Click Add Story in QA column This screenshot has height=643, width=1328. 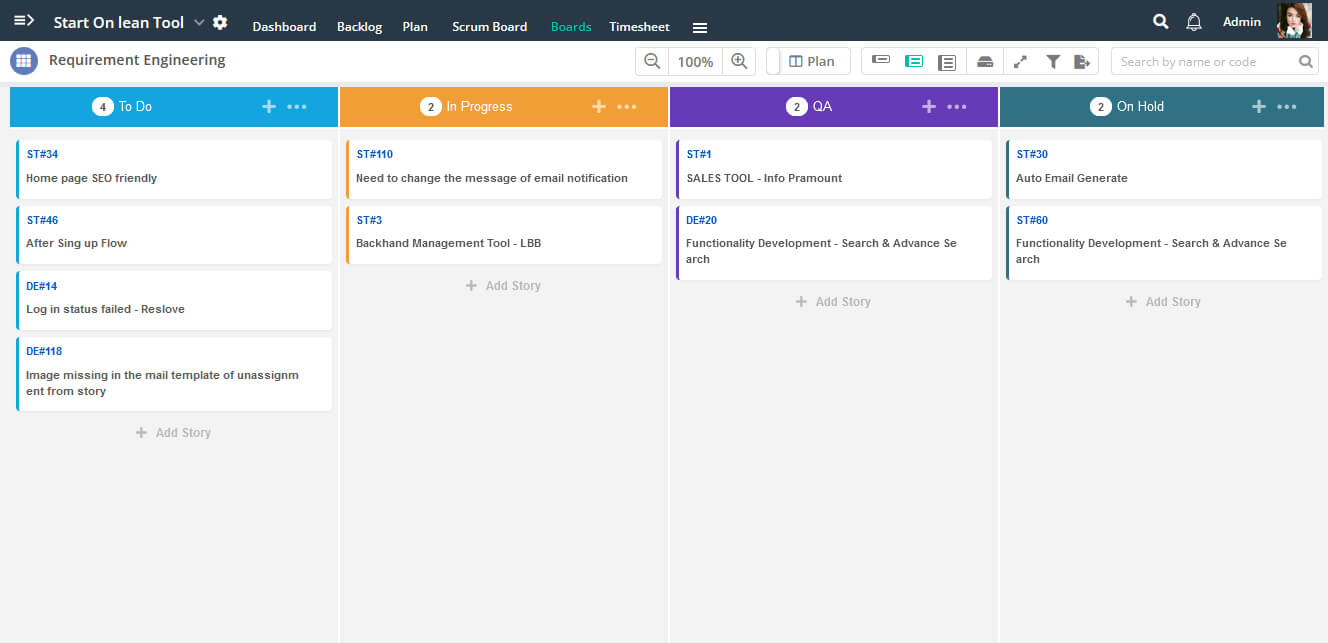pos(833,302)
